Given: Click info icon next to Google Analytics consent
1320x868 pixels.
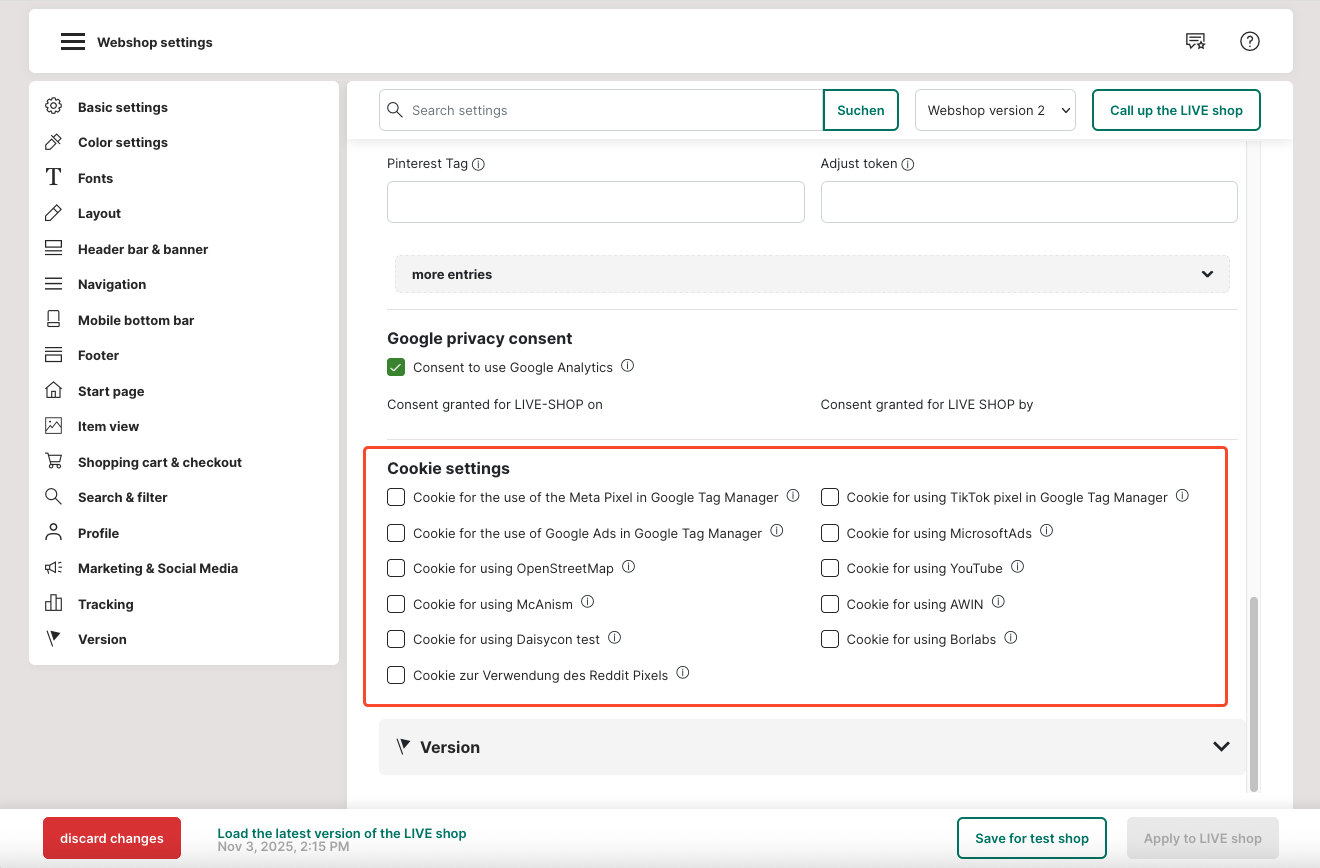Looking at the screenshot, I should 627,366.
